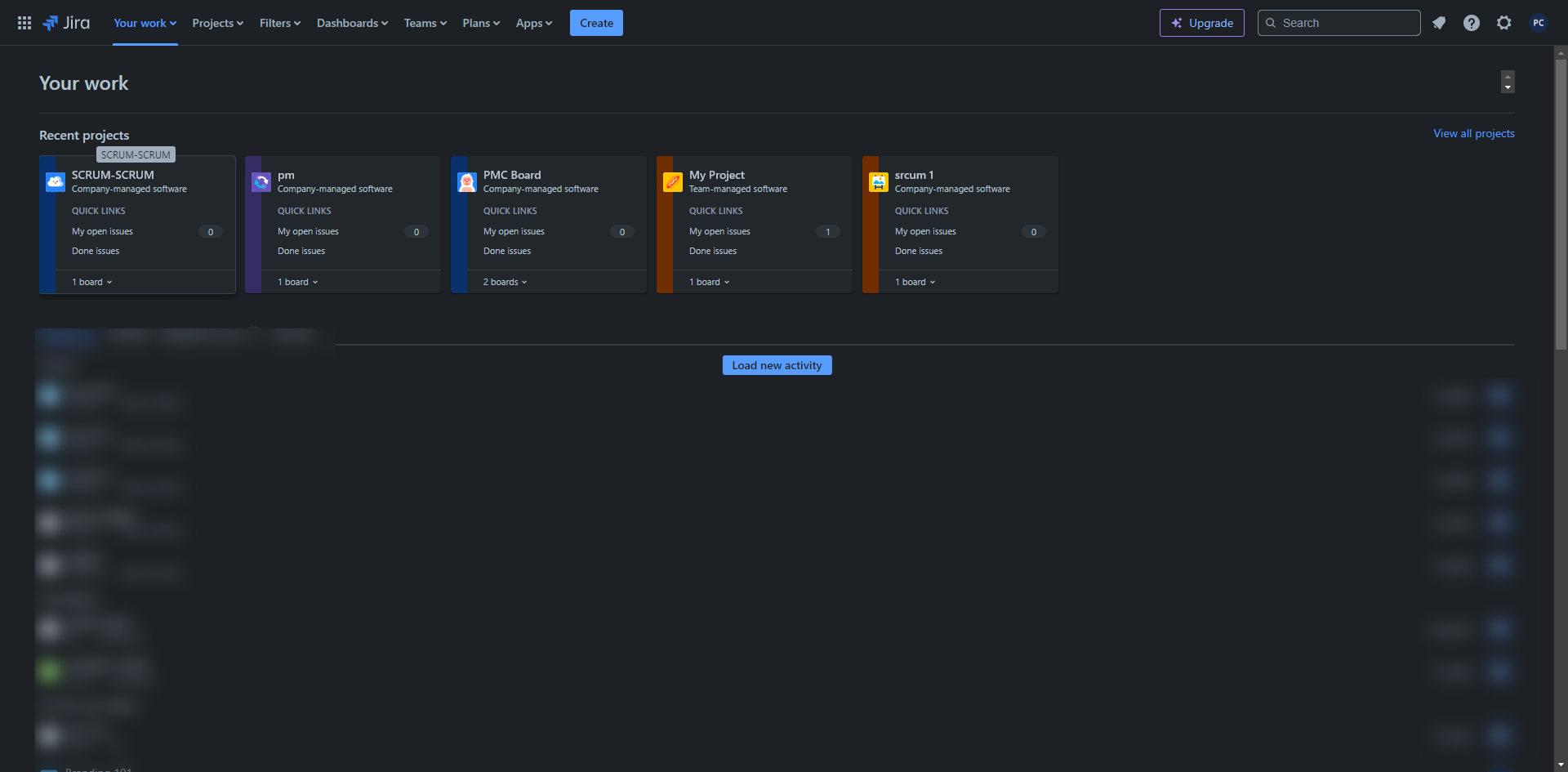The width and height of the screenshot is (1568, 772).
Task: Open the Help question mark icon
Action: (x=1472, y=23)
